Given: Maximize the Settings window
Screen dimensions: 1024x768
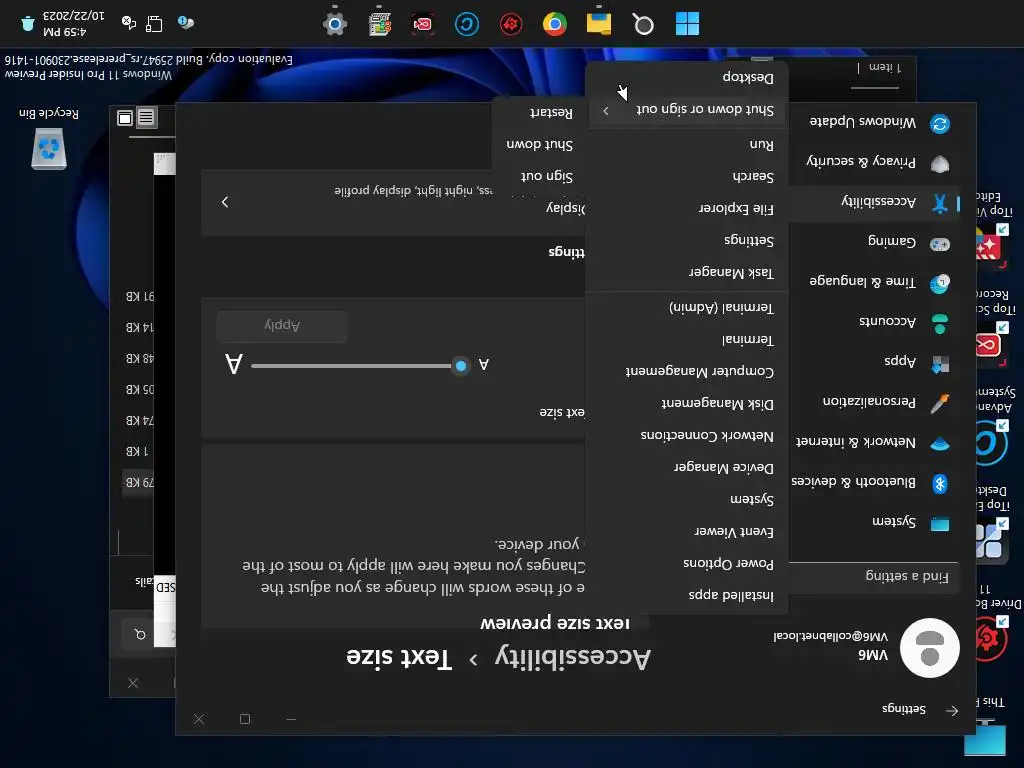Looking at the screenshot, I should click(x=245, y=719).
